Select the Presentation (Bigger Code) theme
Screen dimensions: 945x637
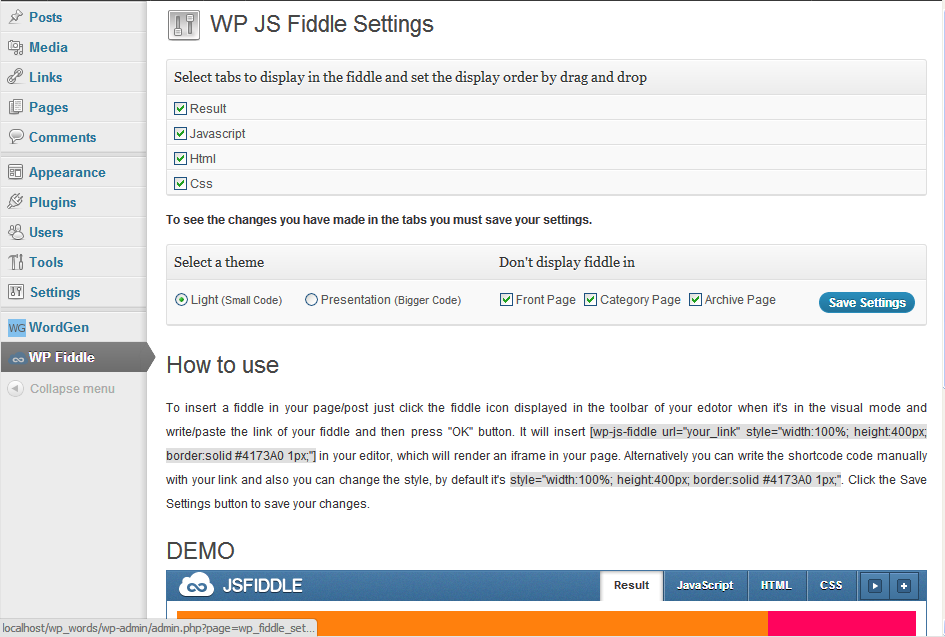coord(311,300)
